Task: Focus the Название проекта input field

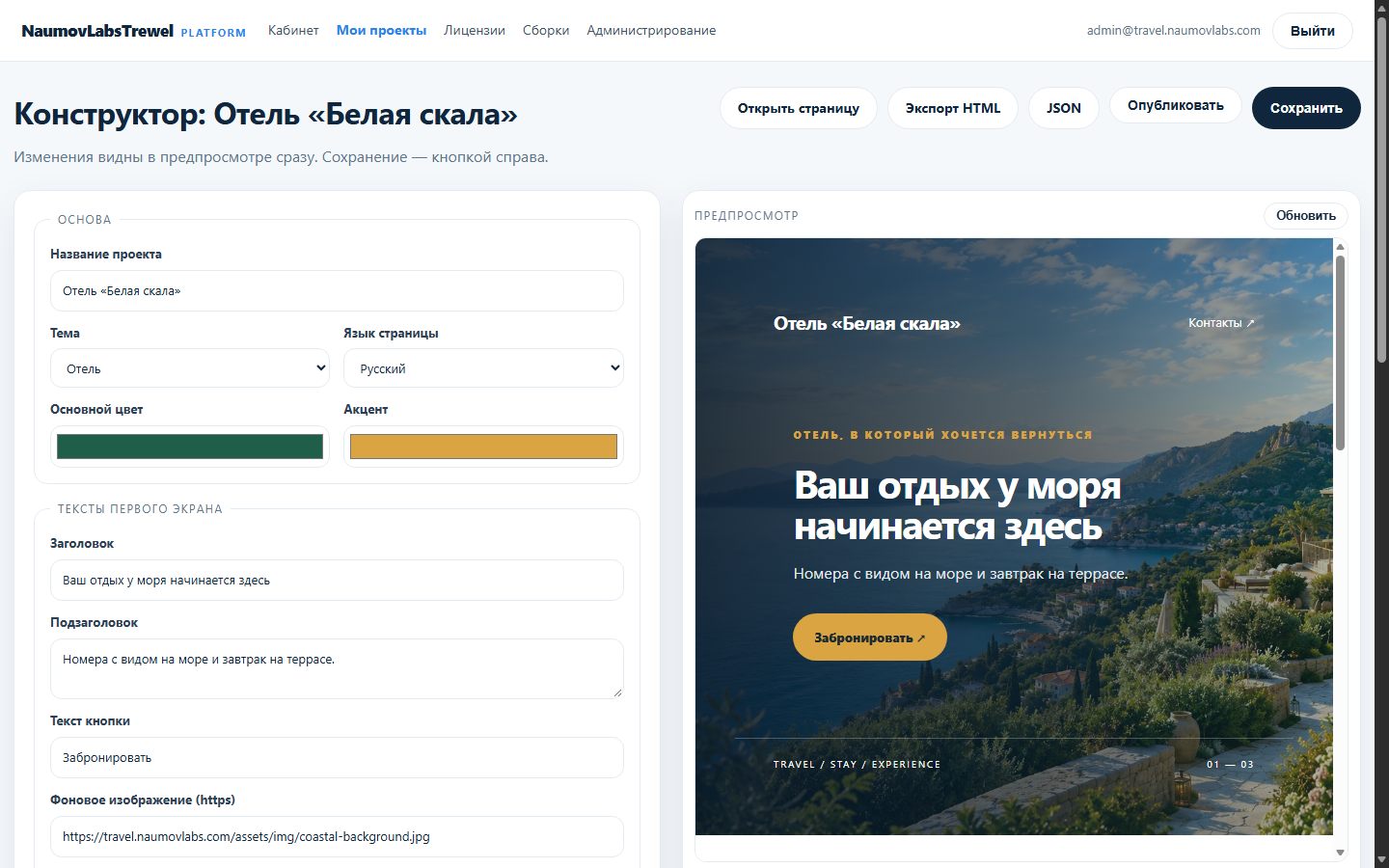Action: pos(337,291)
